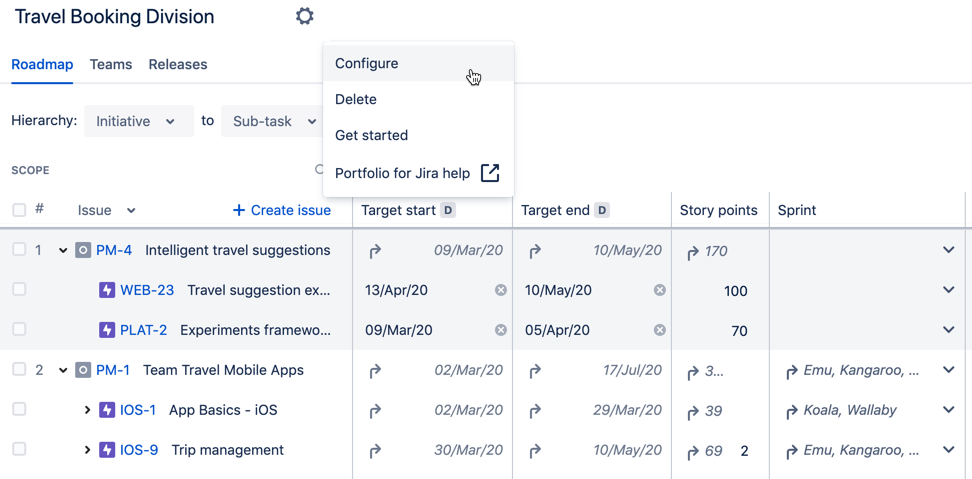The height and width of the screenshot is (479, 972).
Task: Click rollup arrow in PM-1 target start cell
Action: coord(375,371)
